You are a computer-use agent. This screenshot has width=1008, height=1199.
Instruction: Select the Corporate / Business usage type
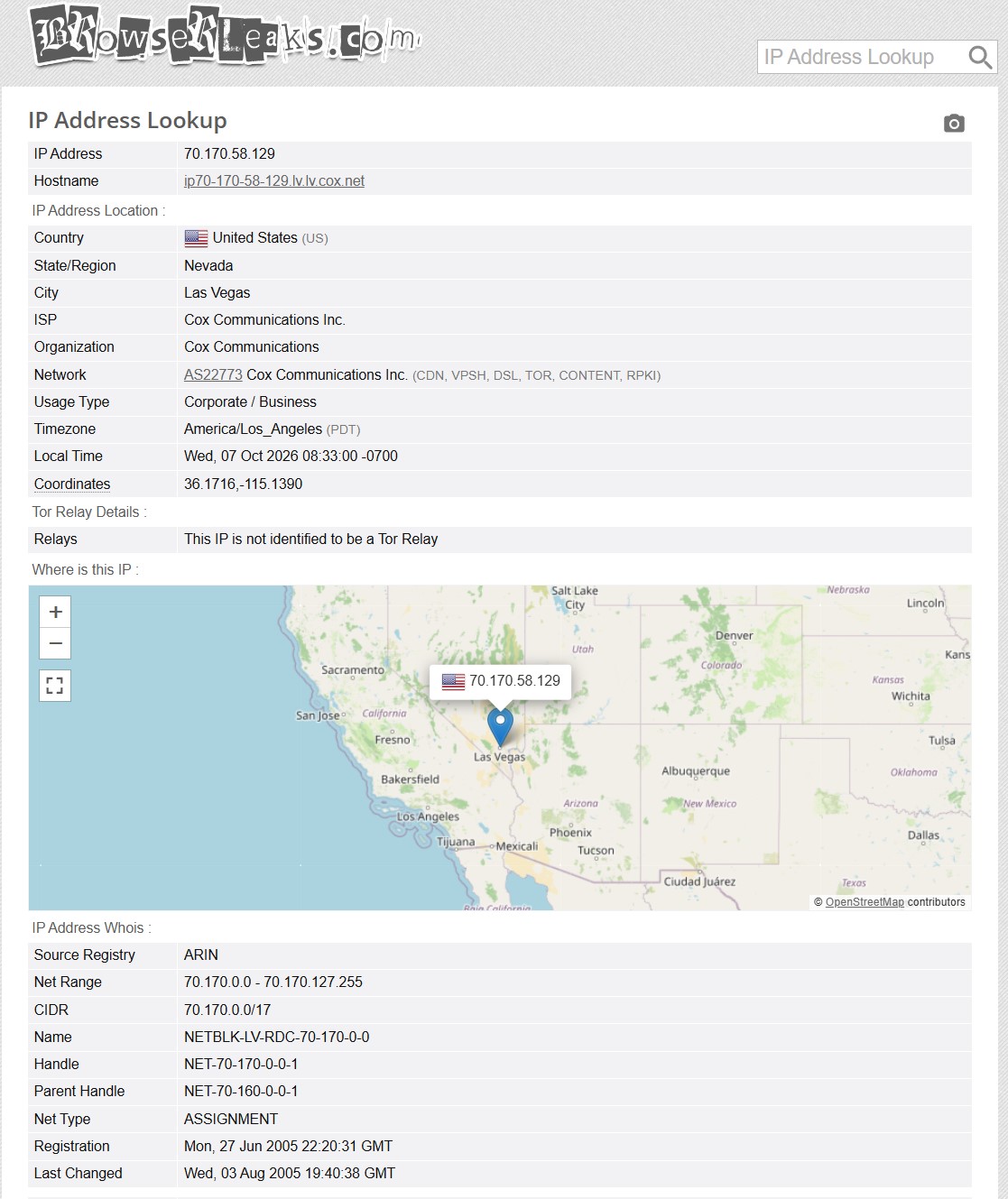click(250, 401)
